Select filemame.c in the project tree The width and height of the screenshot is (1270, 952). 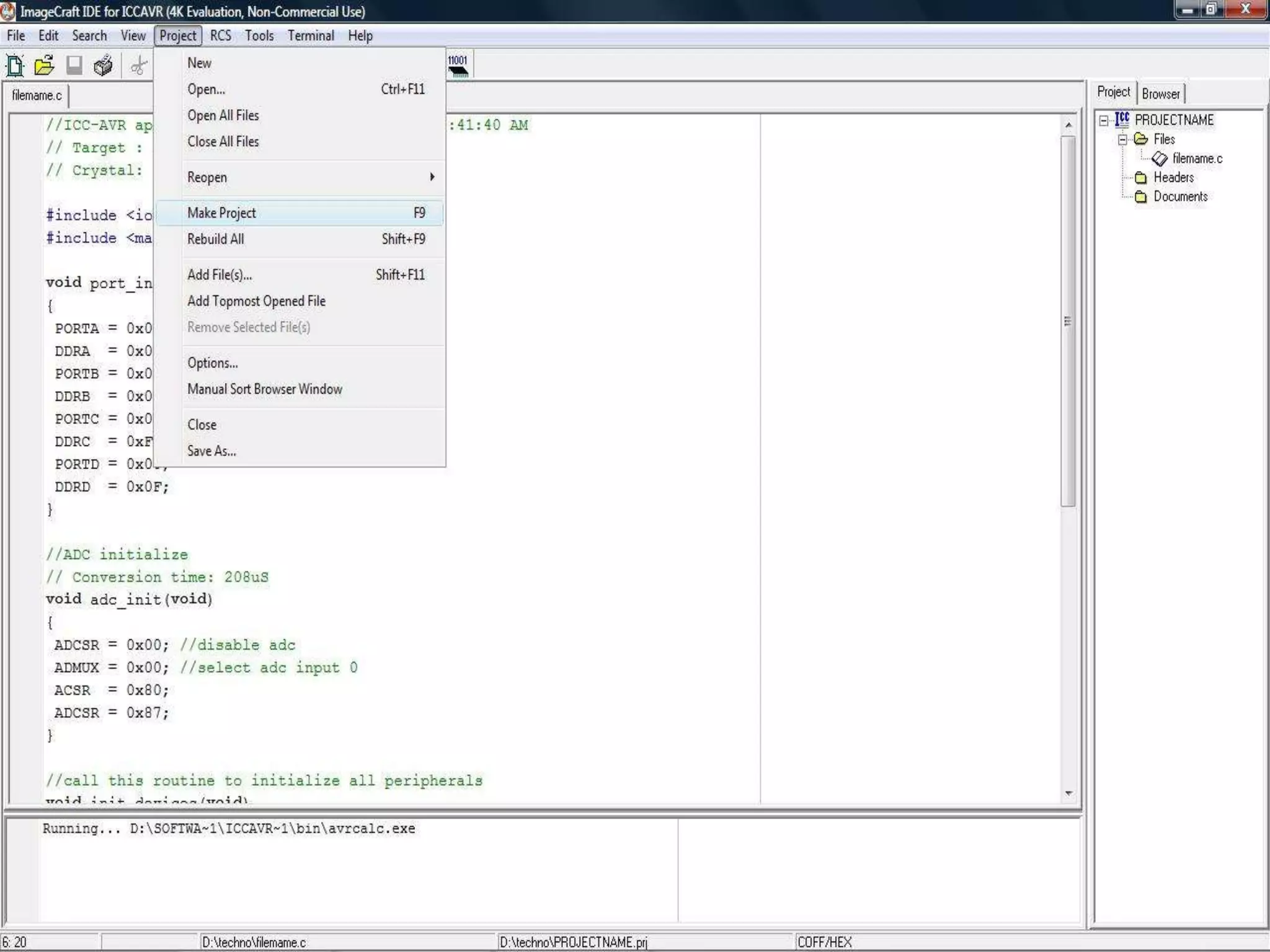(x=1197, y=159)
